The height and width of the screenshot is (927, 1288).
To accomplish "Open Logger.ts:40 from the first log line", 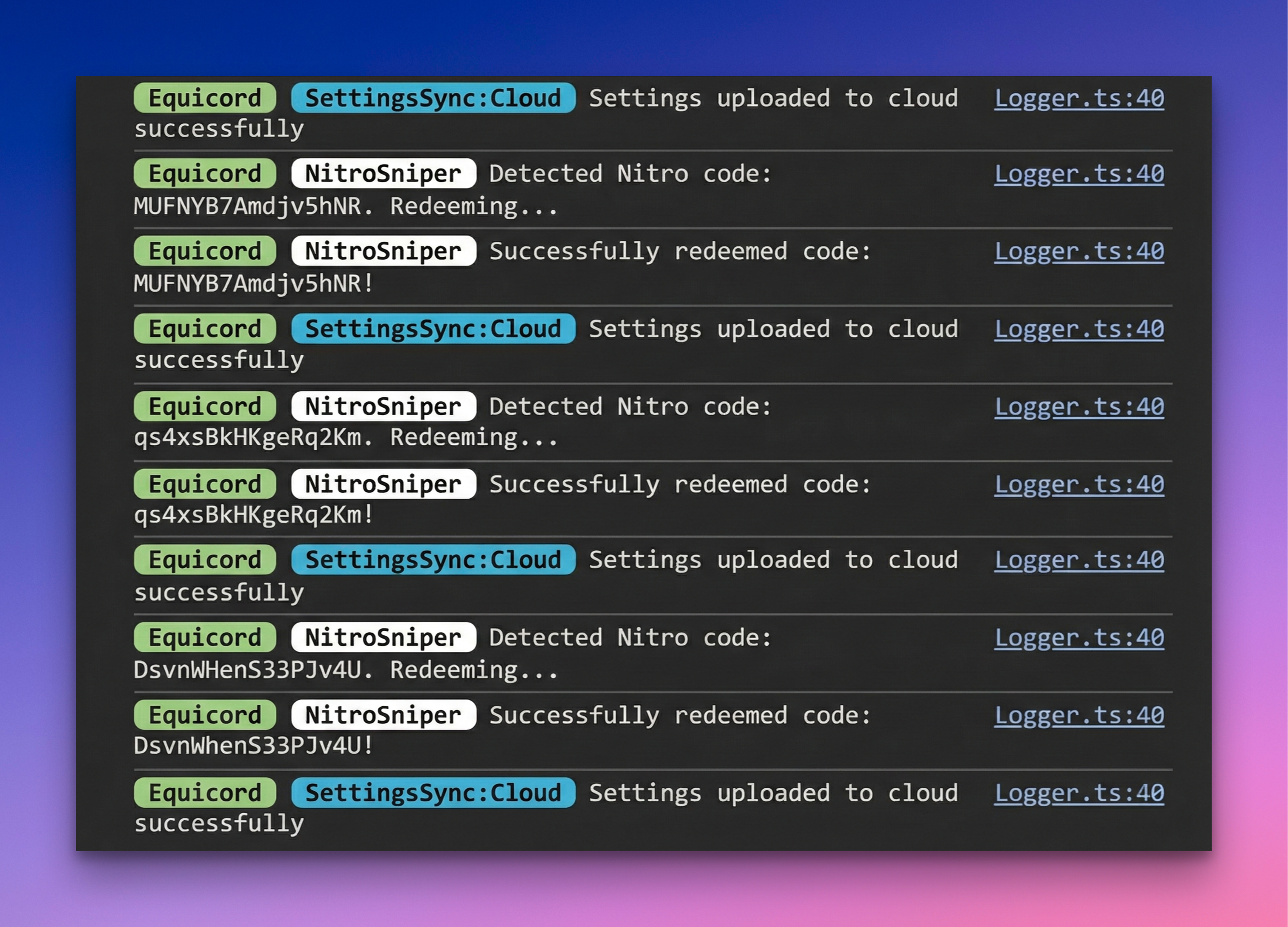I will 1079,98.
